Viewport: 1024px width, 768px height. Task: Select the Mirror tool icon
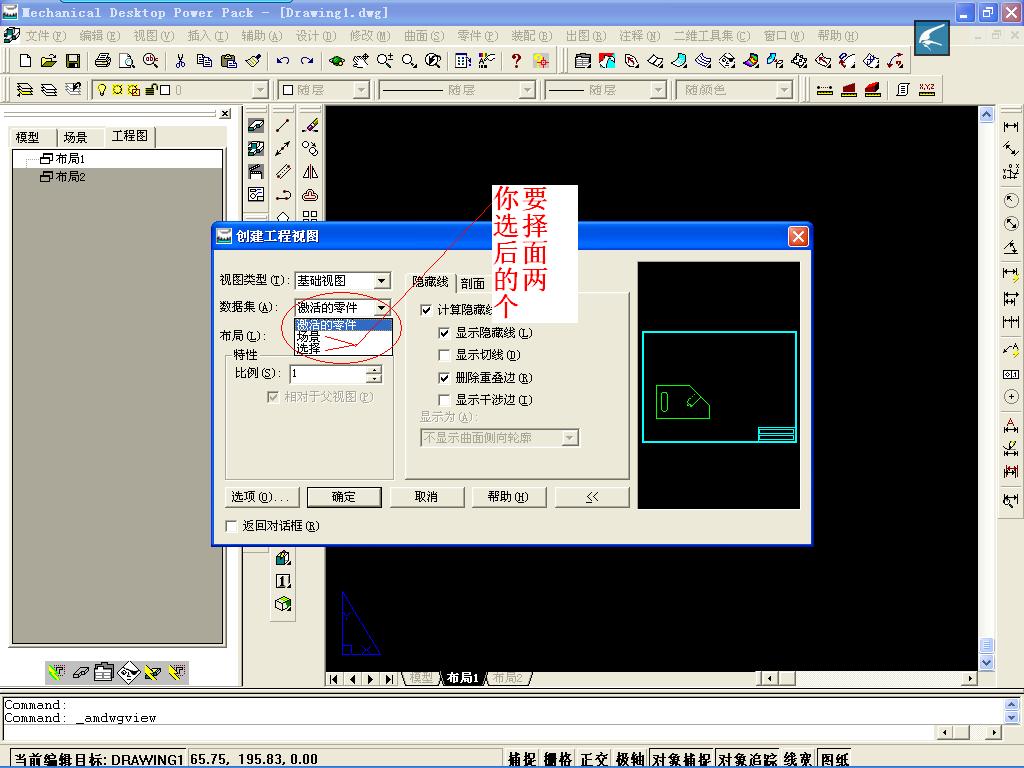[x=310, y=172]
